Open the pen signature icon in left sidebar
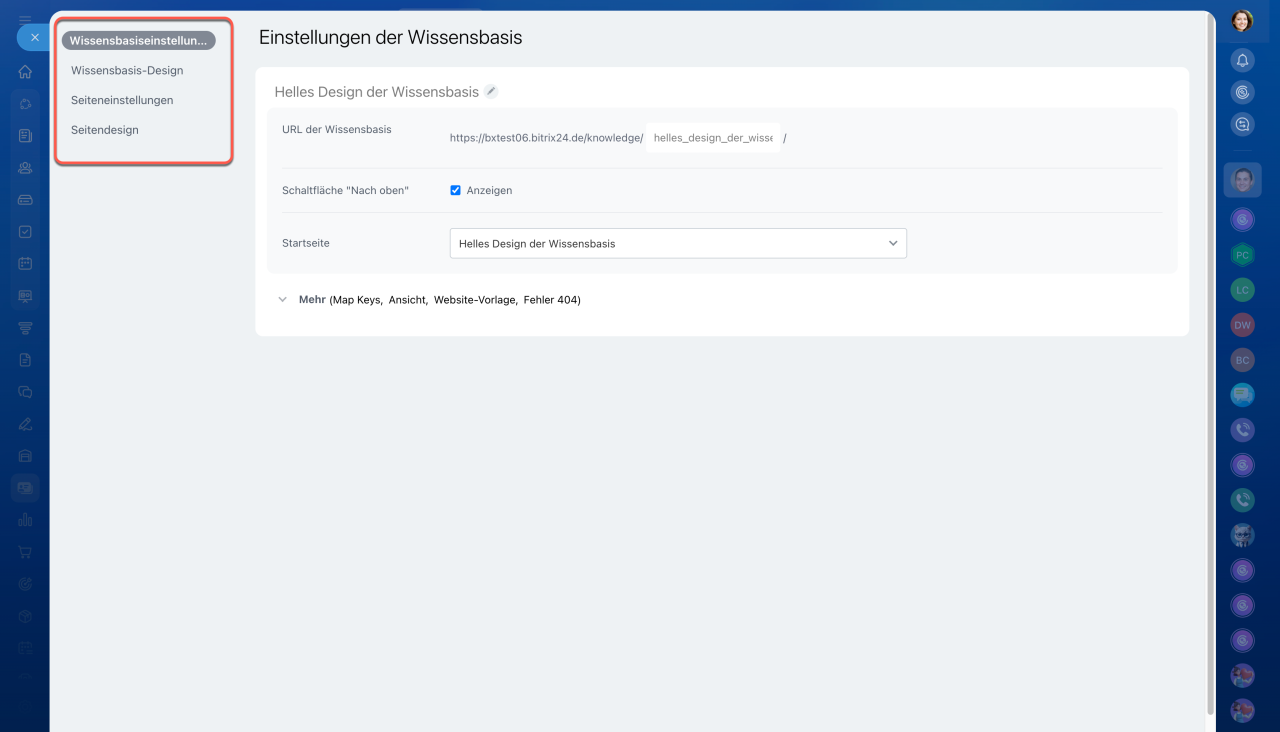Viewport: 1280px width, 732px height. pos(25,424)
